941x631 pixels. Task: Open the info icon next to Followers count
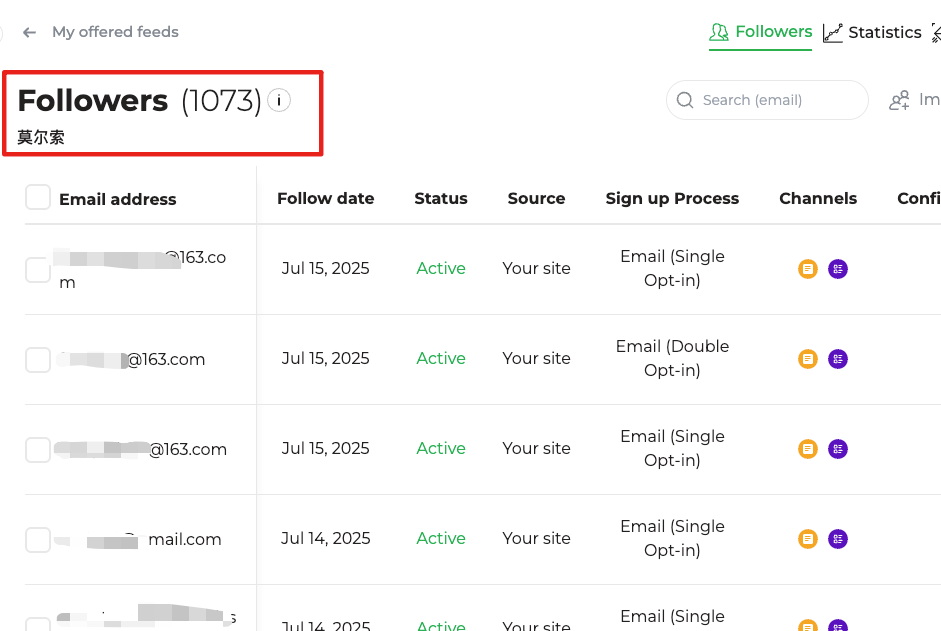tap(279, 100)
